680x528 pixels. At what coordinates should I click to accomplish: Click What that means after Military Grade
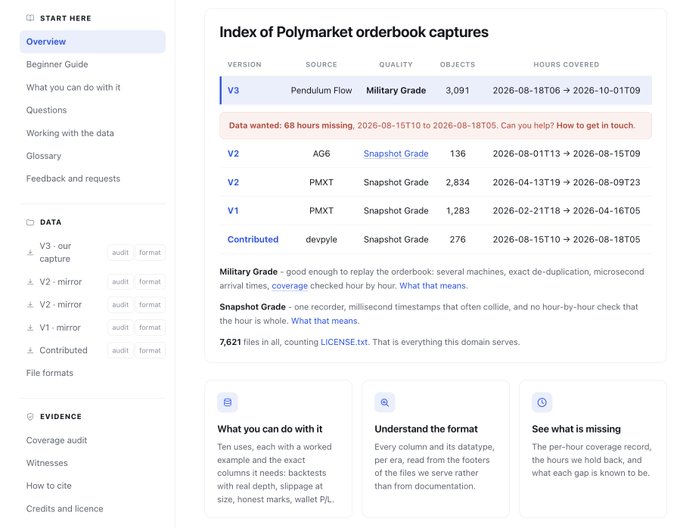[432, 286]
